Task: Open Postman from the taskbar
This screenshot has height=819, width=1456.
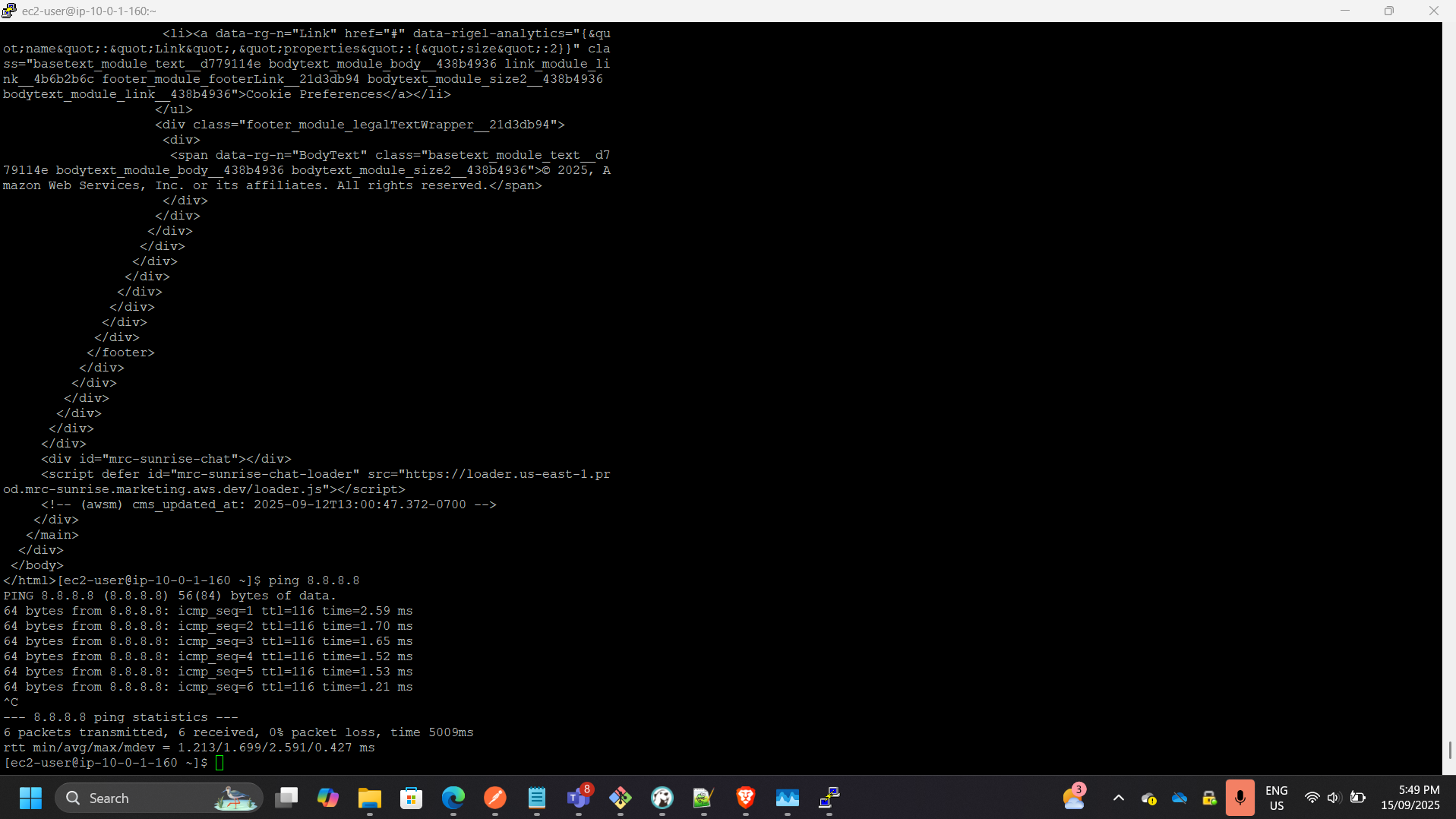Action: pos(495,798)
